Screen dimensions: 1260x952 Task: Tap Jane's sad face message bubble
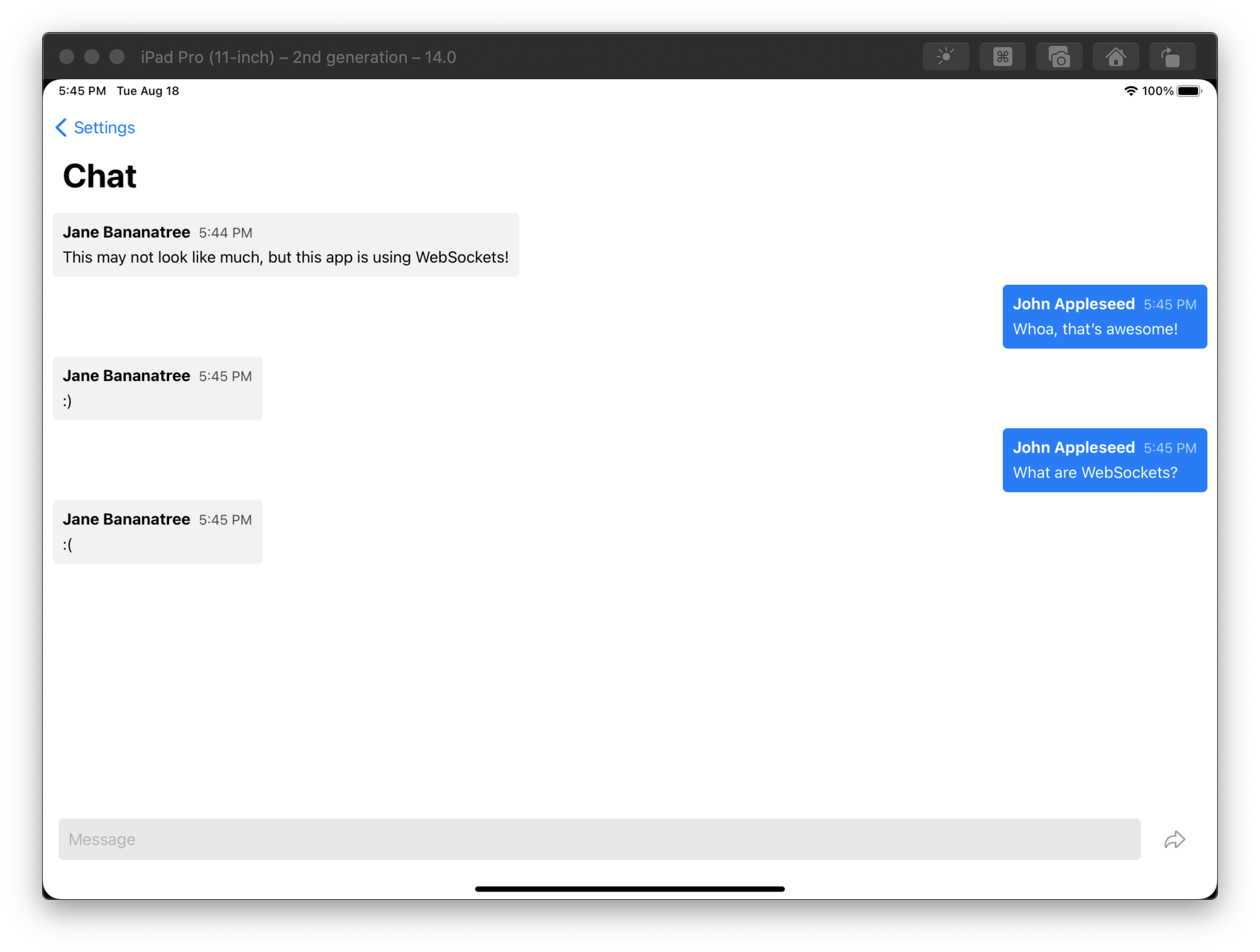point(157,532)
